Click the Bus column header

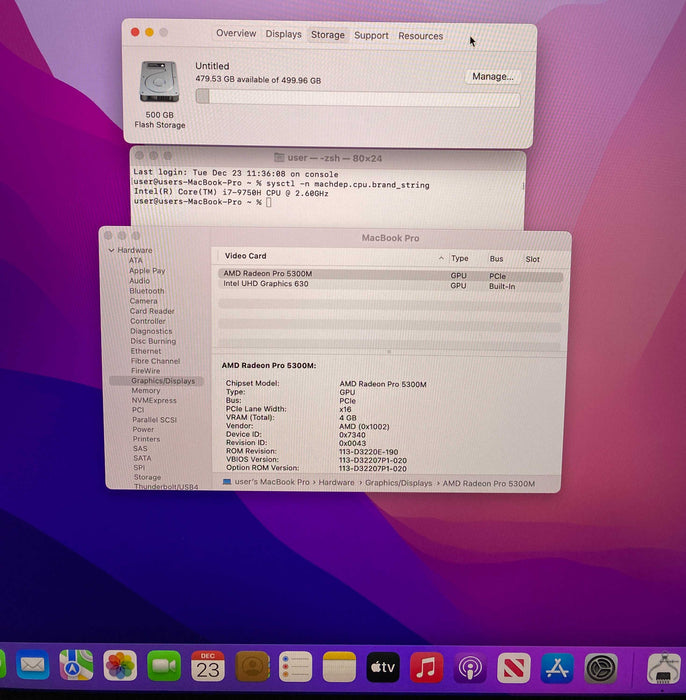click(496, 259)
